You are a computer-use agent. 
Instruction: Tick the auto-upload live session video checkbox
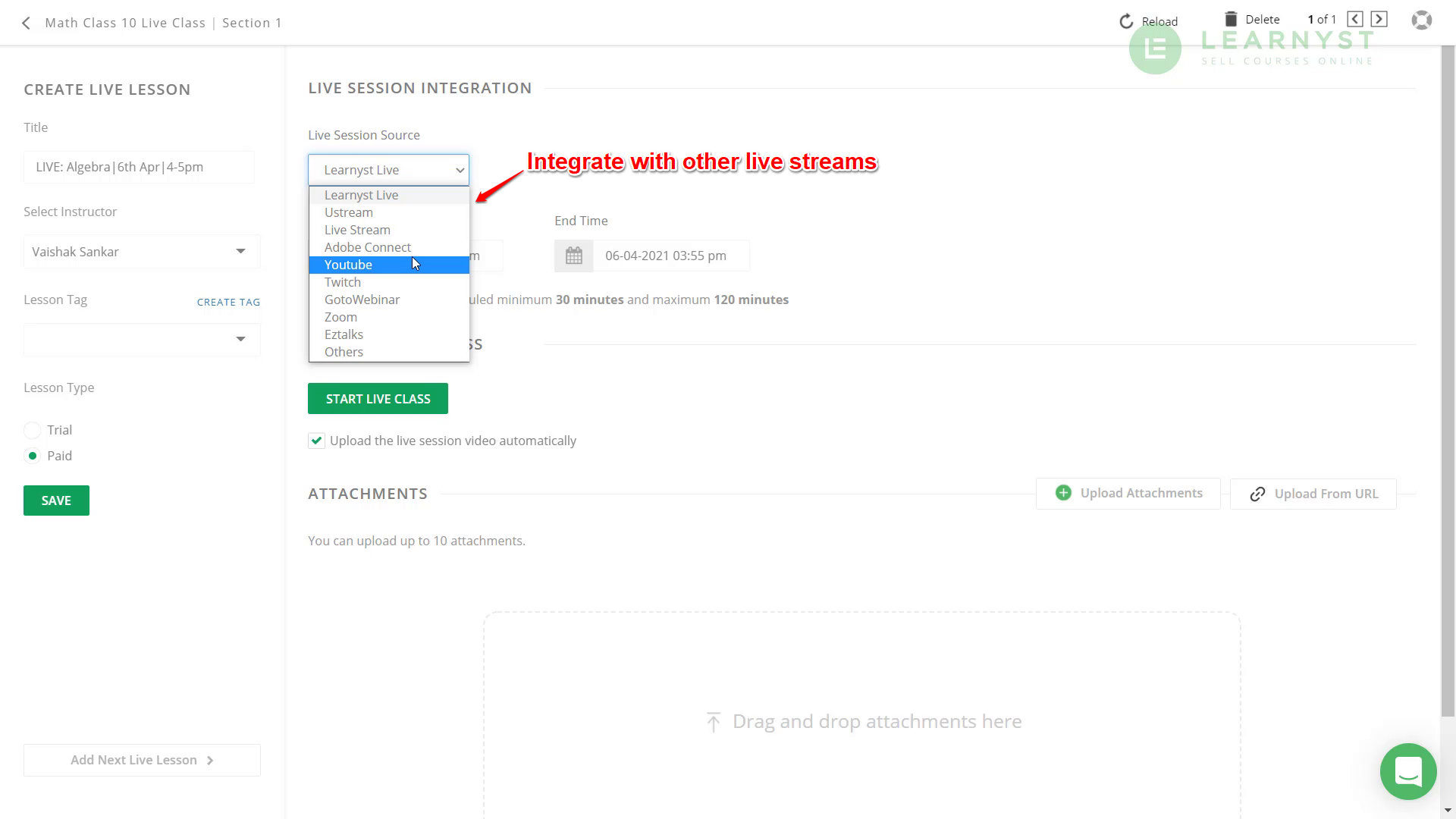(316, 441)
